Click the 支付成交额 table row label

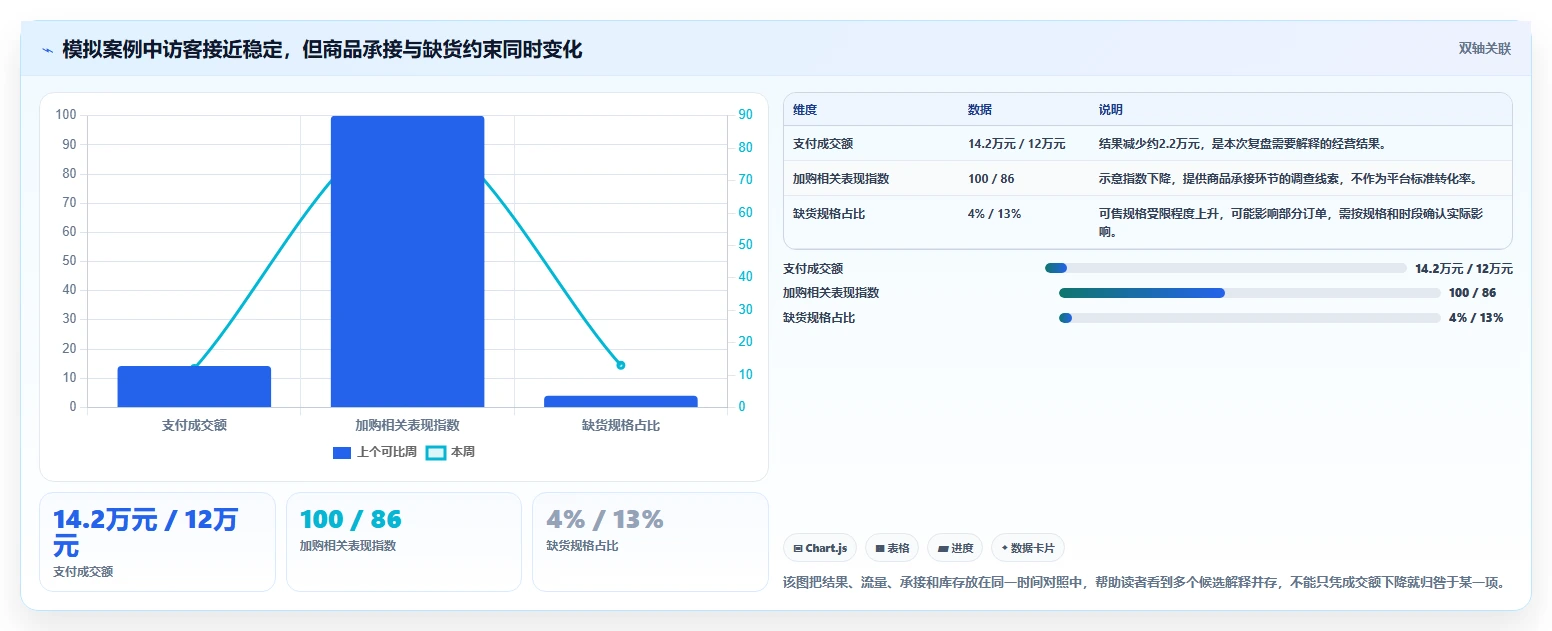(x=823, y=143)
